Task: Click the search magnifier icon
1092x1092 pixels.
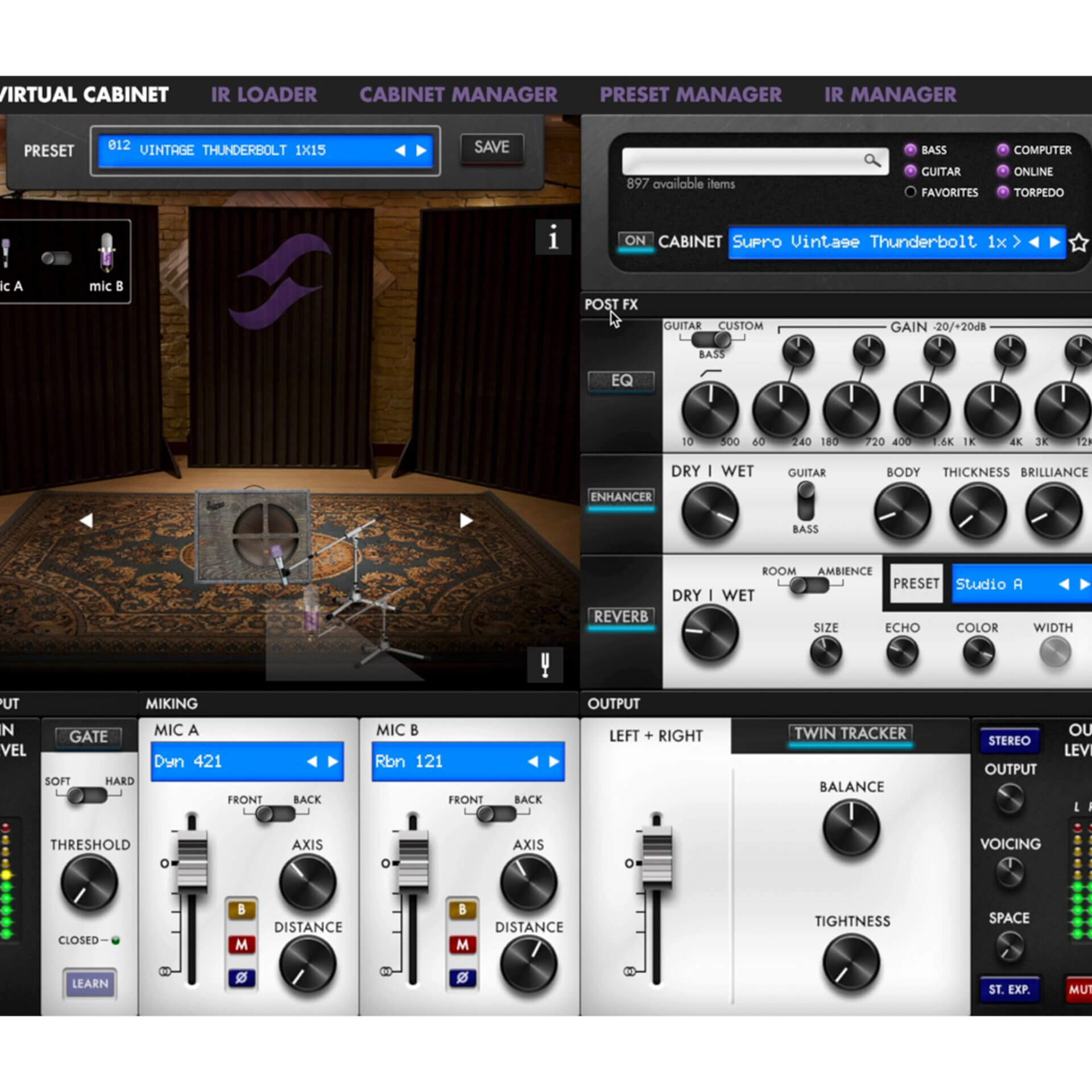Action: pyautogui.click(x=872, y=160)
